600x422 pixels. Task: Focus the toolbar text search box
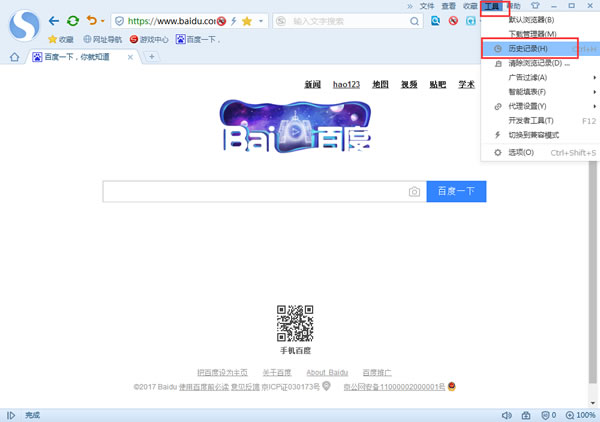pyautogui.click(x=348, y=21)
